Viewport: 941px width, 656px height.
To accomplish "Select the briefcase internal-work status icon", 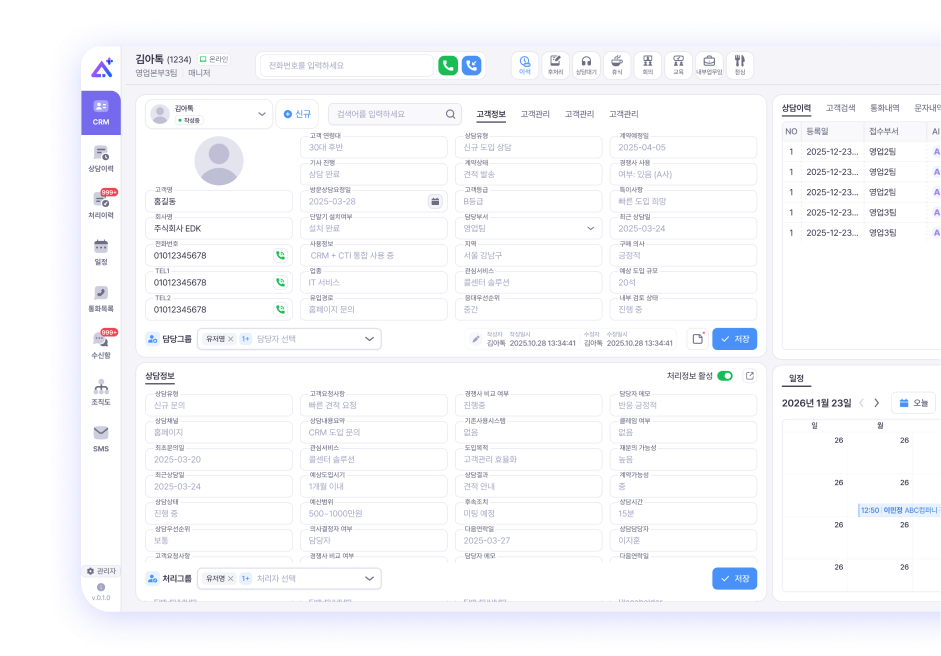I will click(x=709, y=65).
